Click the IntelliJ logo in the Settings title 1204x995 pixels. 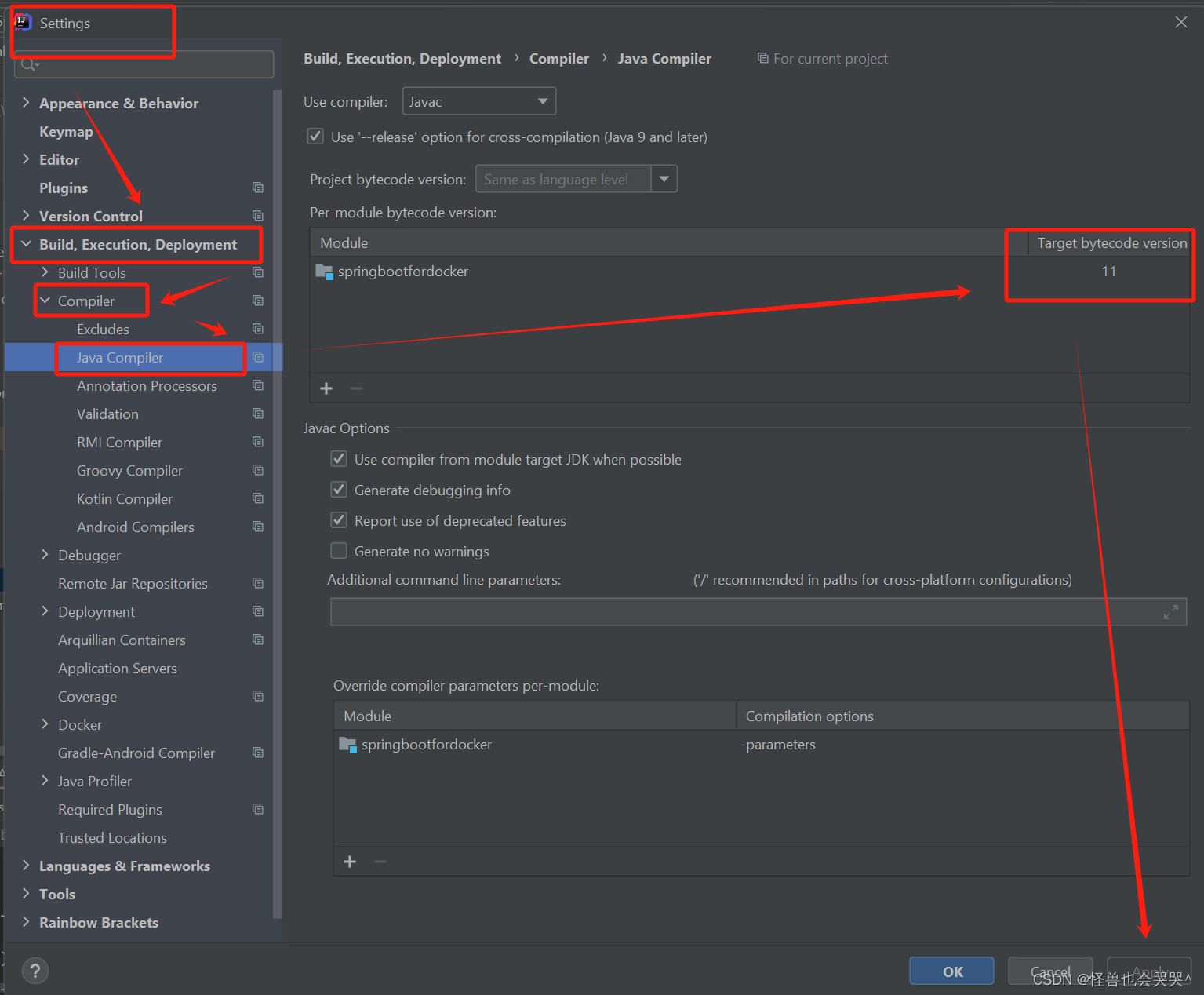pyautogui.click(x=22, y=21)
